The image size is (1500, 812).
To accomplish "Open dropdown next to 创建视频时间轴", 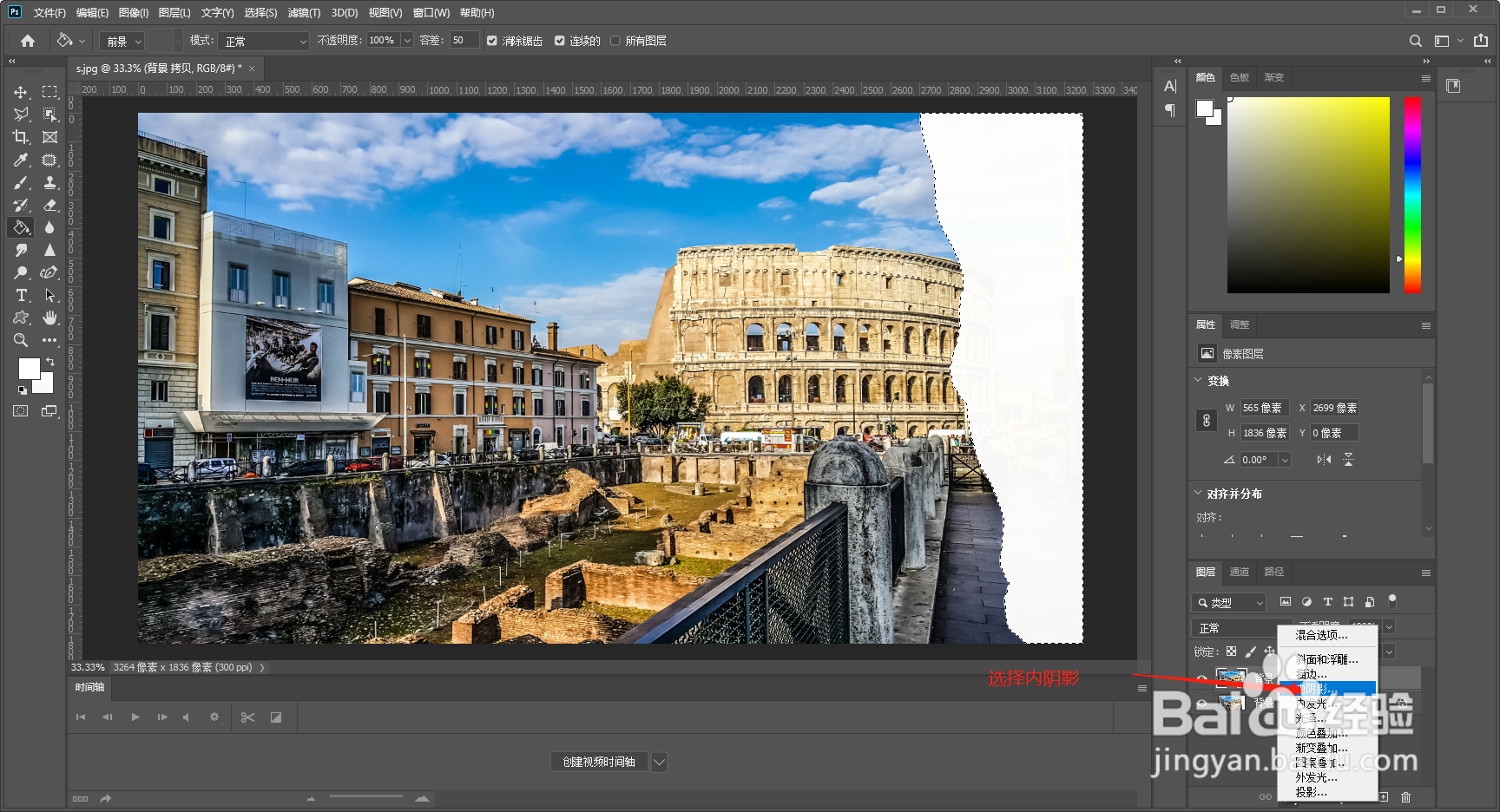I will (x=659, y=762).
